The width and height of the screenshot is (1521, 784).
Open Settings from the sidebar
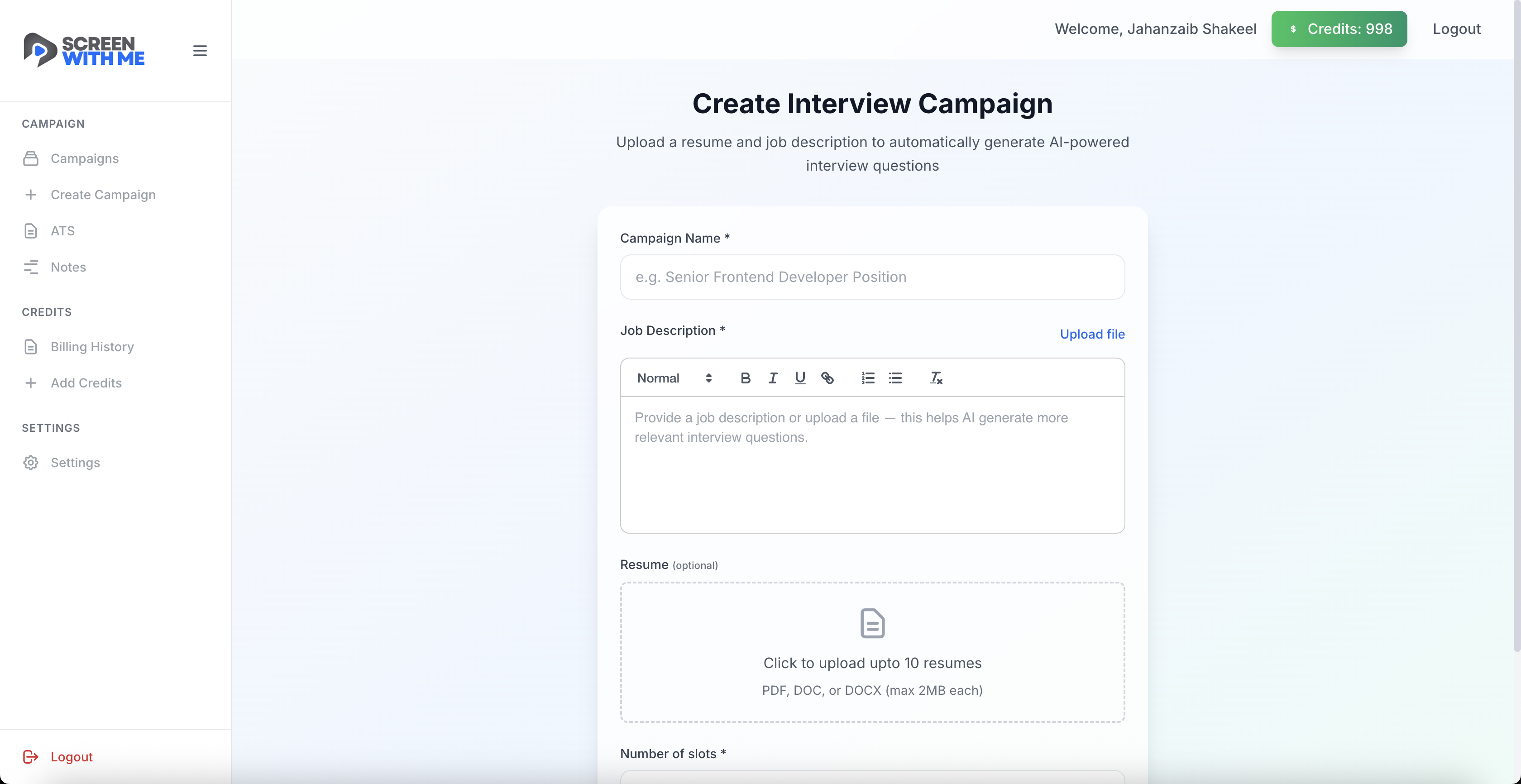(75, 463)
